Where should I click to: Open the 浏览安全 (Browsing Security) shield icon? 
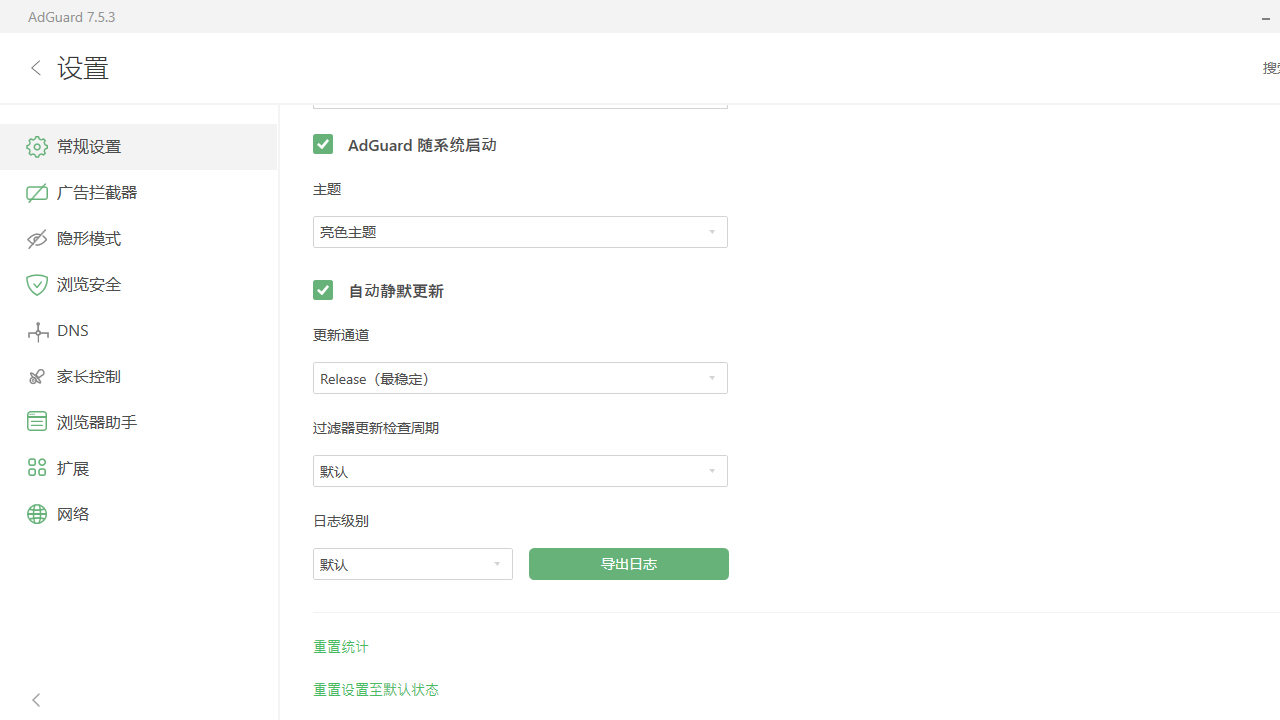[37, 284]
